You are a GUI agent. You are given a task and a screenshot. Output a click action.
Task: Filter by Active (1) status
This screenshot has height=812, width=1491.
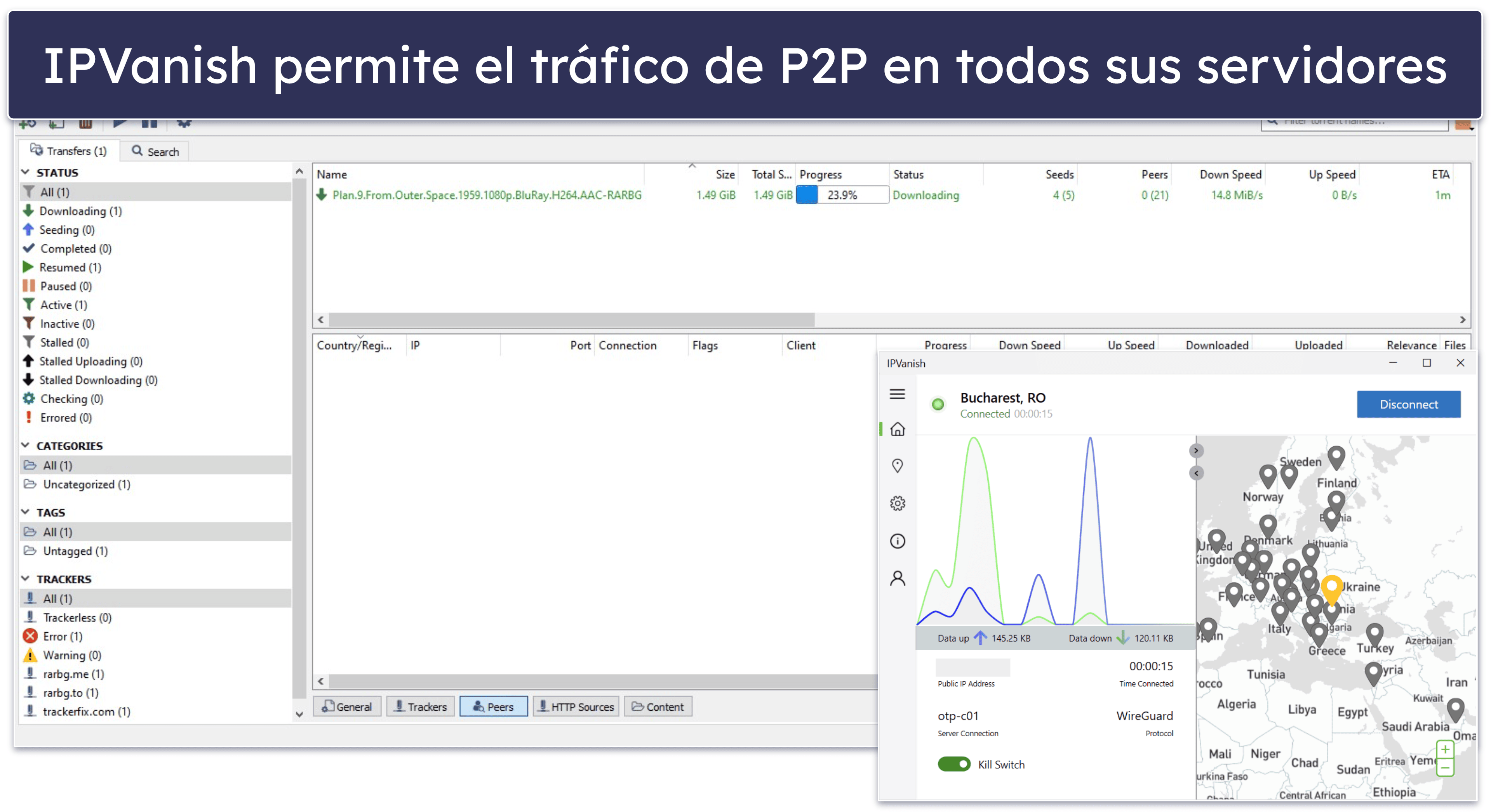pos(155,305)
